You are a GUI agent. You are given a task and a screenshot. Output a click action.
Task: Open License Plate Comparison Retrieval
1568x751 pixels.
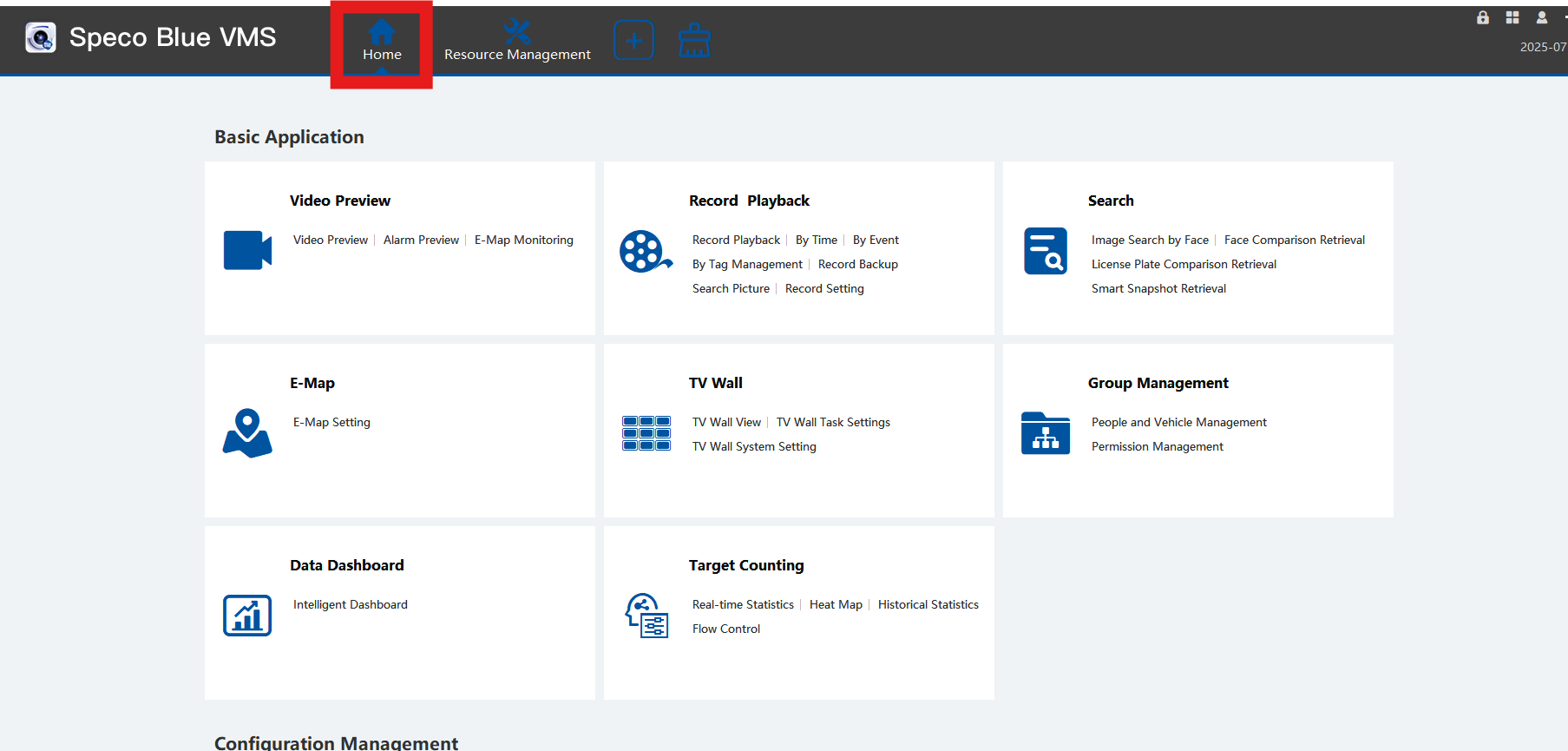click(x=1184, y=264)
